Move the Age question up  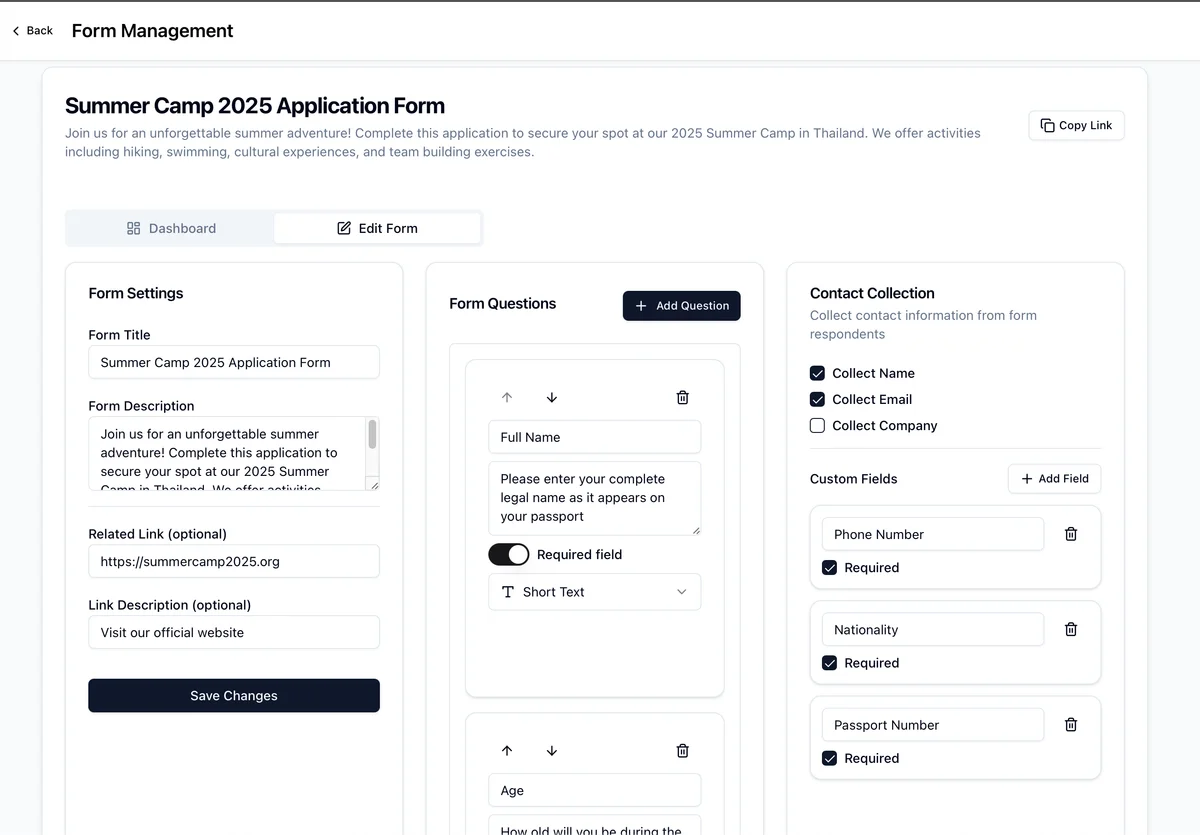click(x=507, y=751)
